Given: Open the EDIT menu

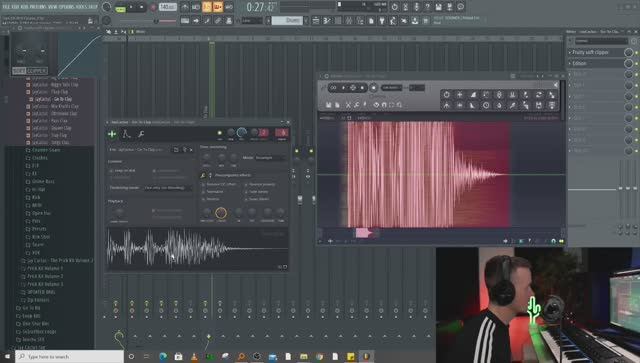Looking at the screenshot, I should click(x=16, y=7).
